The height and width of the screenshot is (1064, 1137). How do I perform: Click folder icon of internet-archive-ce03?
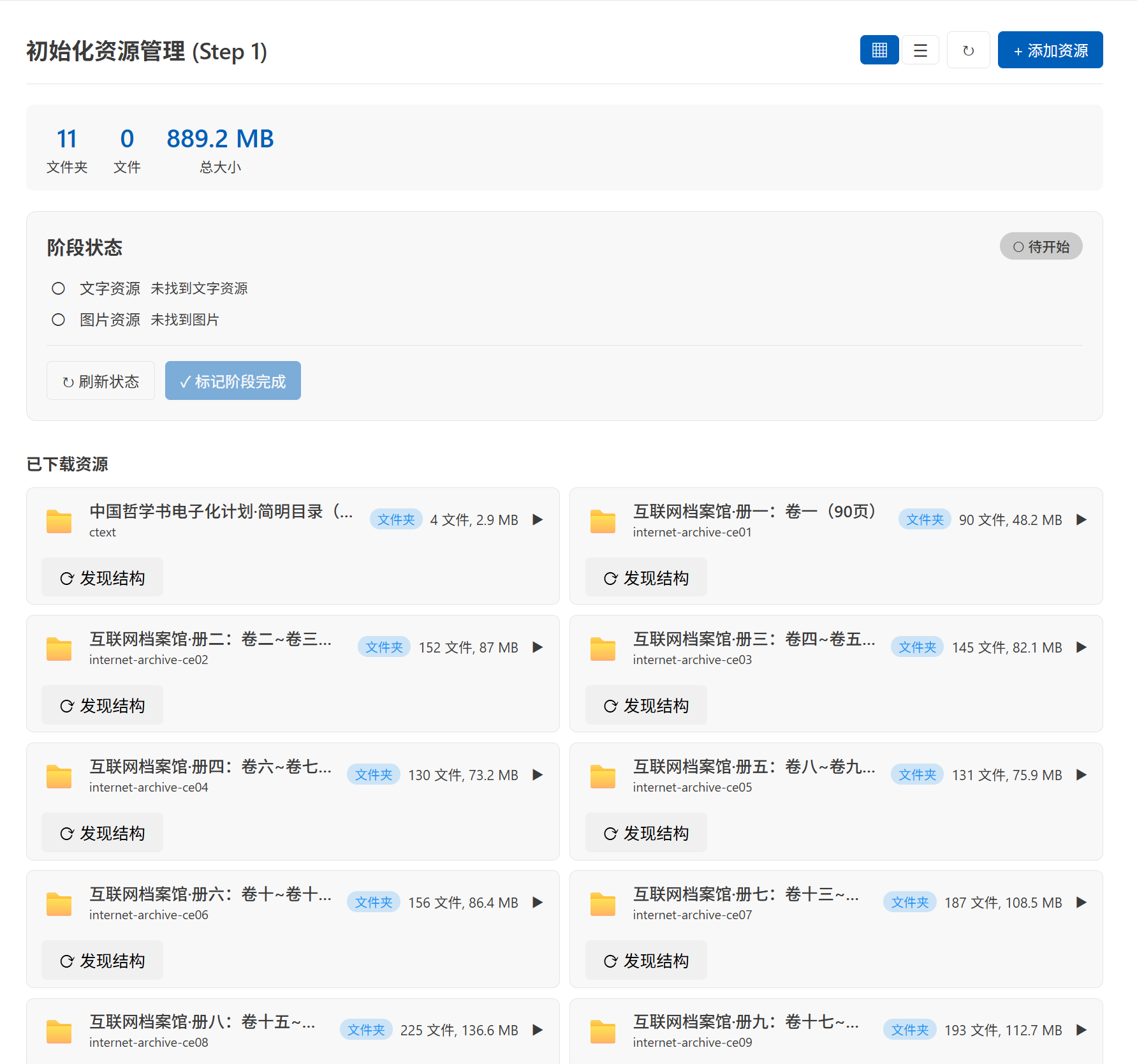tap(603, 648)
